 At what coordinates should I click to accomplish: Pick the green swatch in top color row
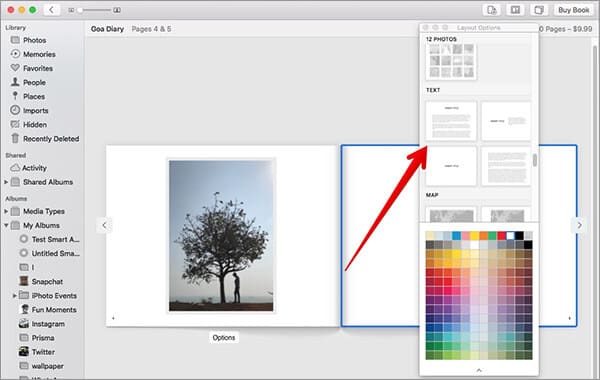point(492,235)
